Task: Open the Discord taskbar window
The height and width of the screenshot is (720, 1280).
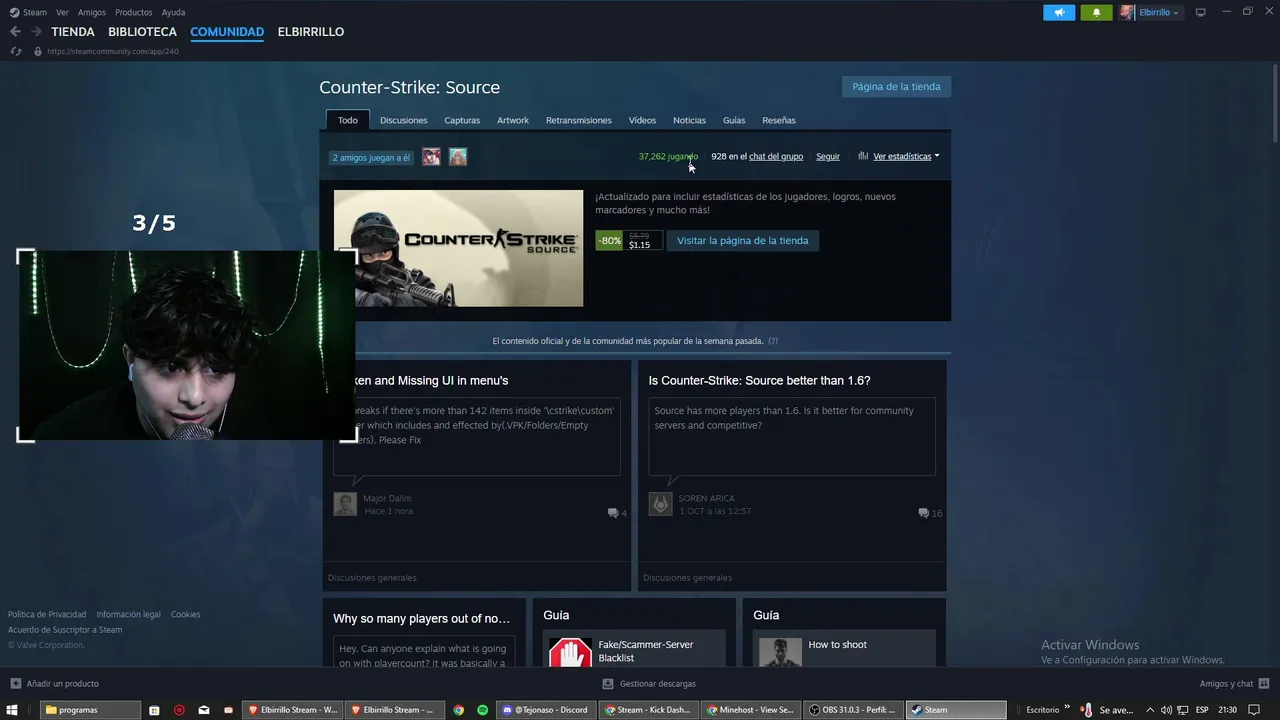Action: pos(546,710)
